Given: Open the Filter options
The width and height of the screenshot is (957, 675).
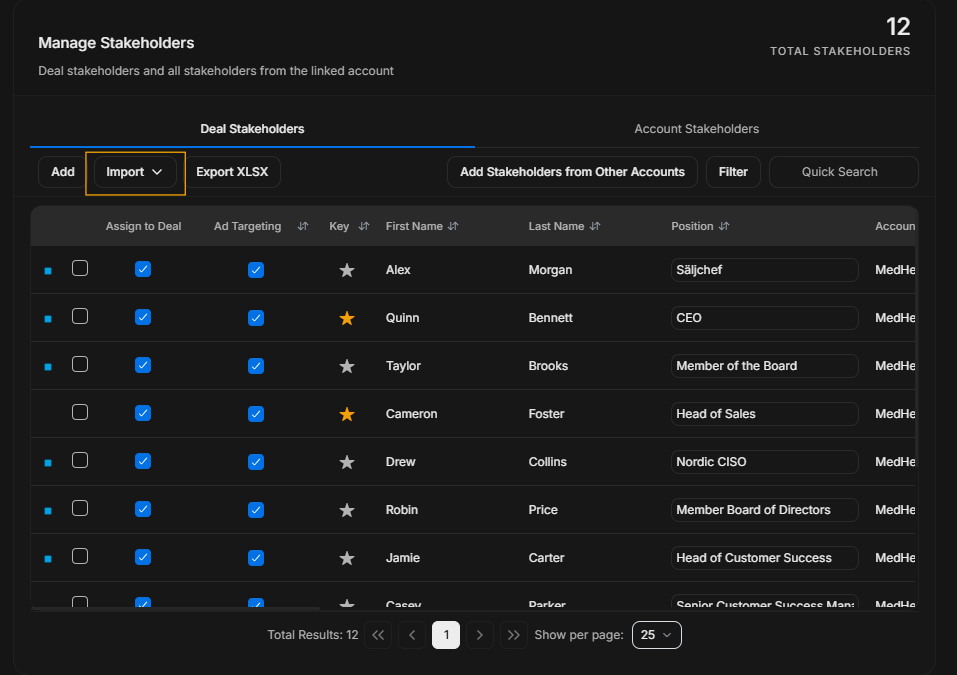Looking at the screenshot, I should tap(733, 172).
